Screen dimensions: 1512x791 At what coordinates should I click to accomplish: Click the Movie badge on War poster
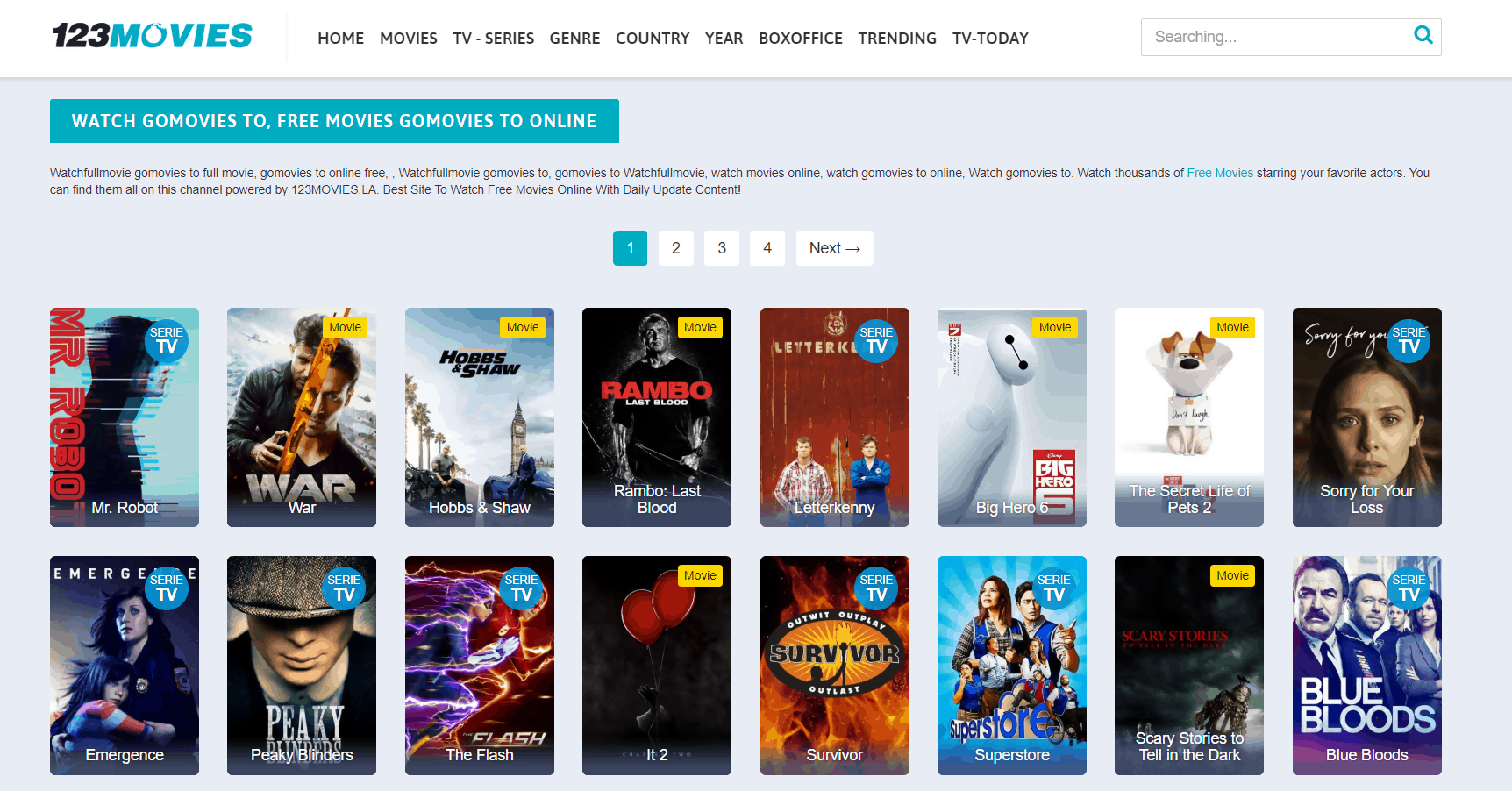345,327
